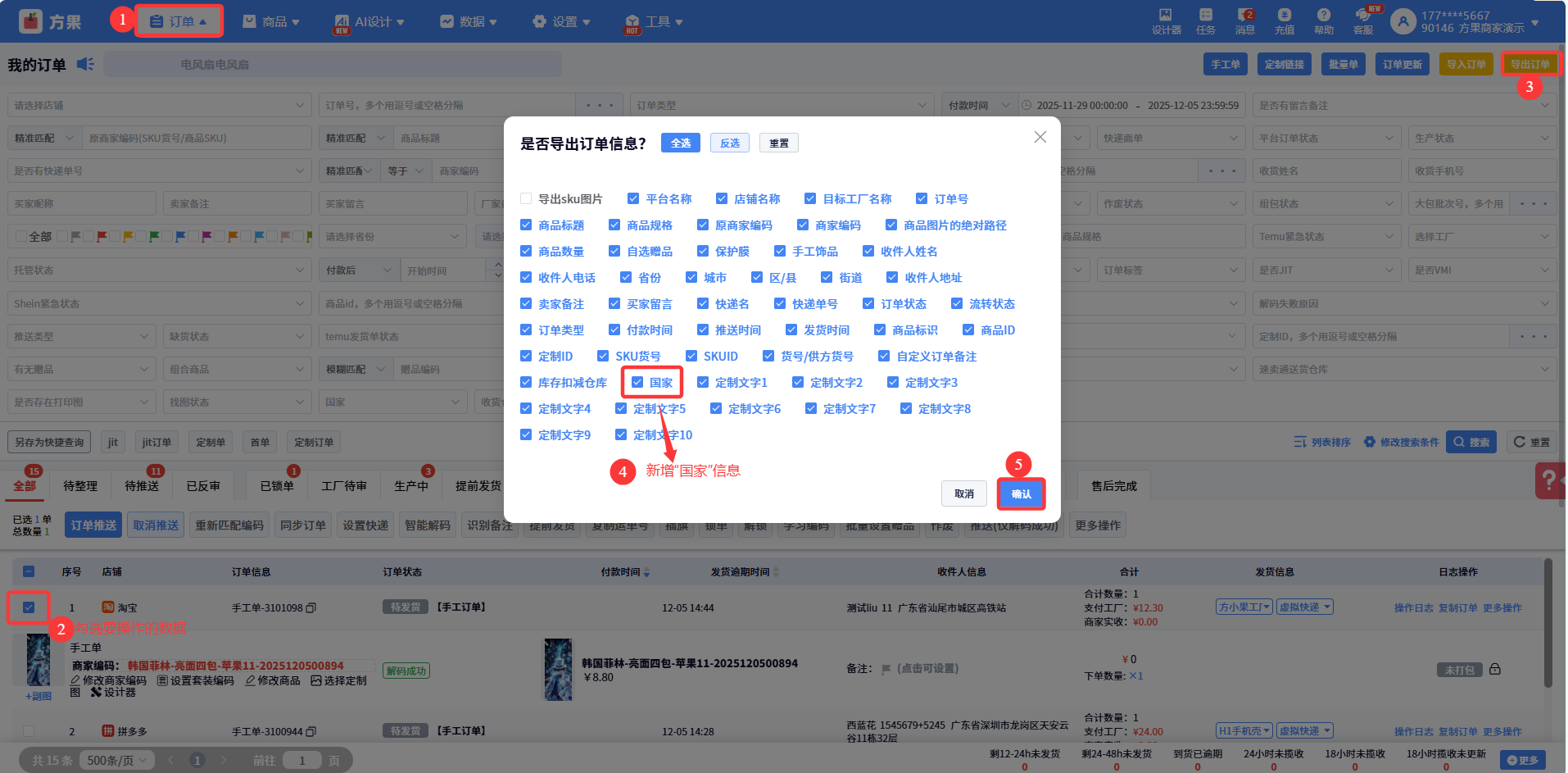Viewport: 1568px width, 773px height.
Task: Close the export dialog with the X icon
Action: click(1040, 137)
